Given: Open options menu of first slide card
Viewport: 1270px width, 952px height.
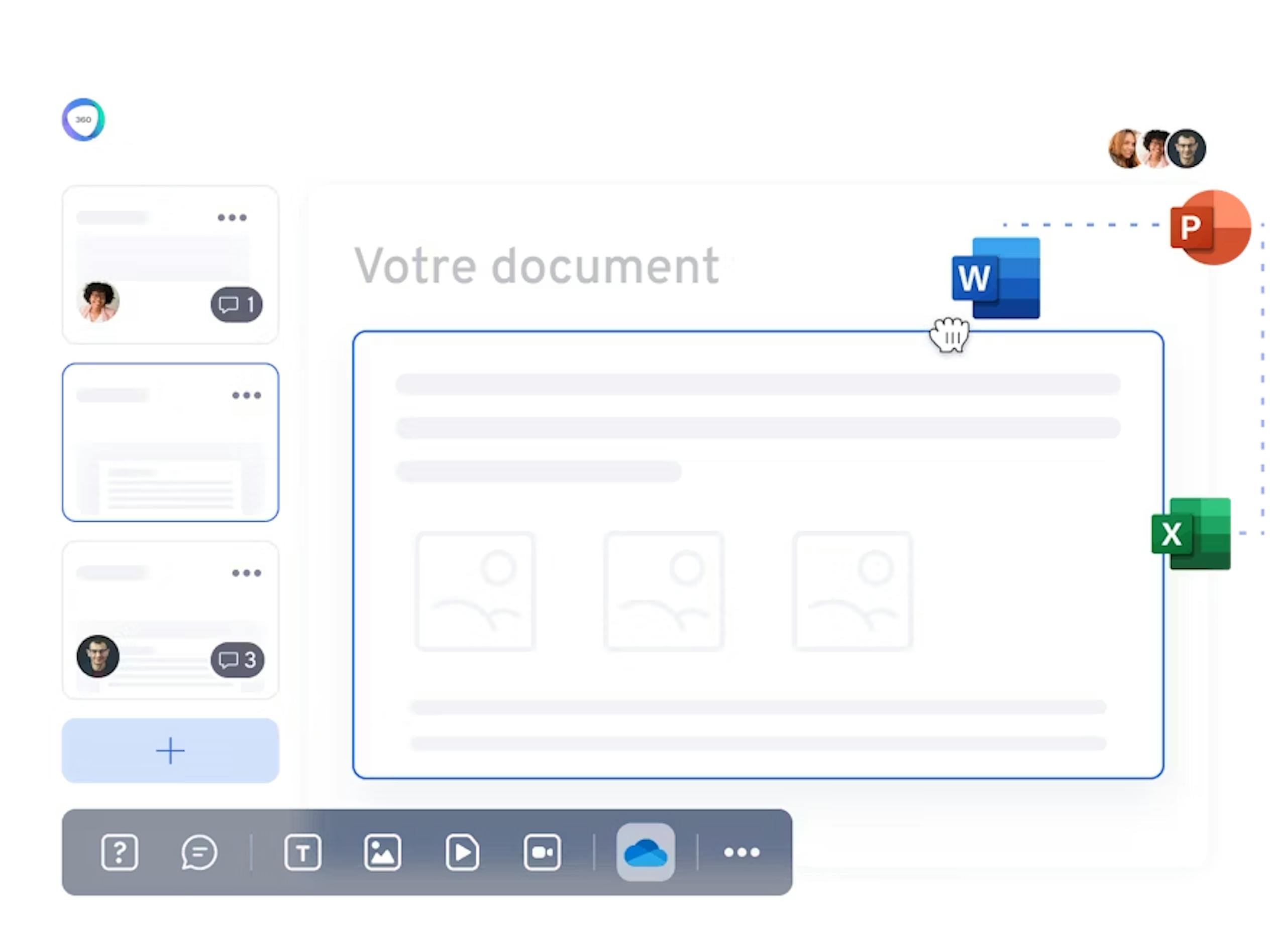Looking at the screenshot, I should tap(232, 217).
